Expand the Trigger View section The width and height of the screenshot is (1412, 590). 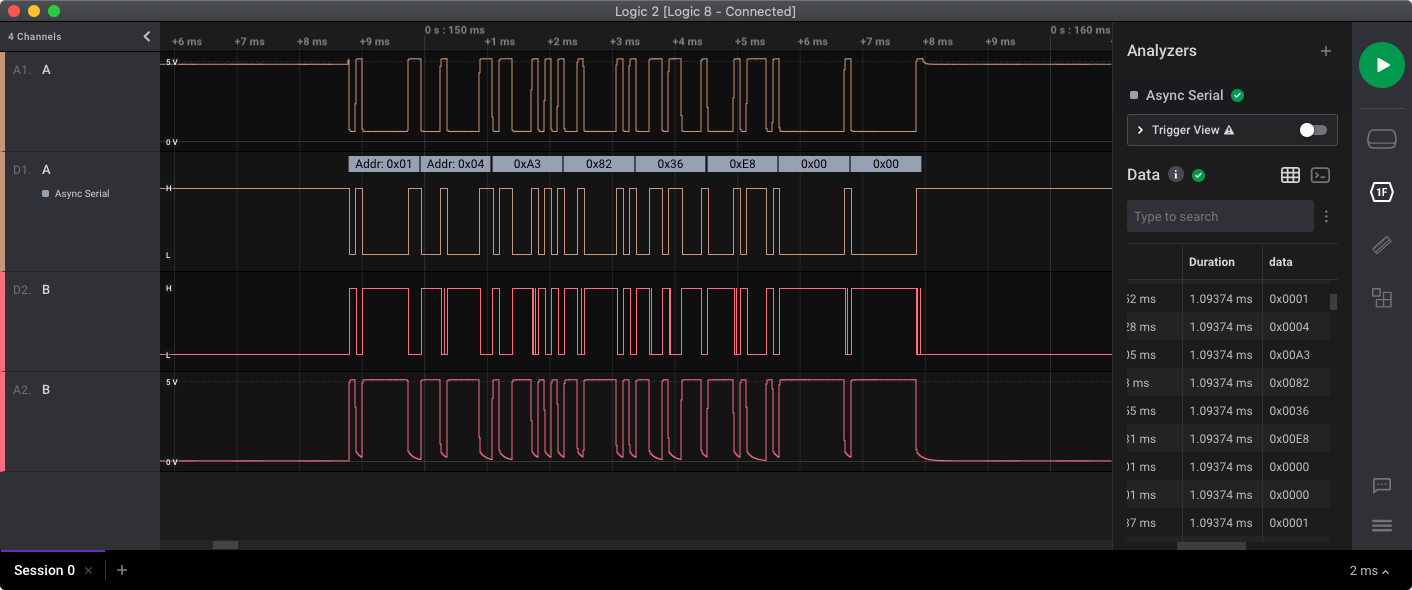click(1140, 130)
